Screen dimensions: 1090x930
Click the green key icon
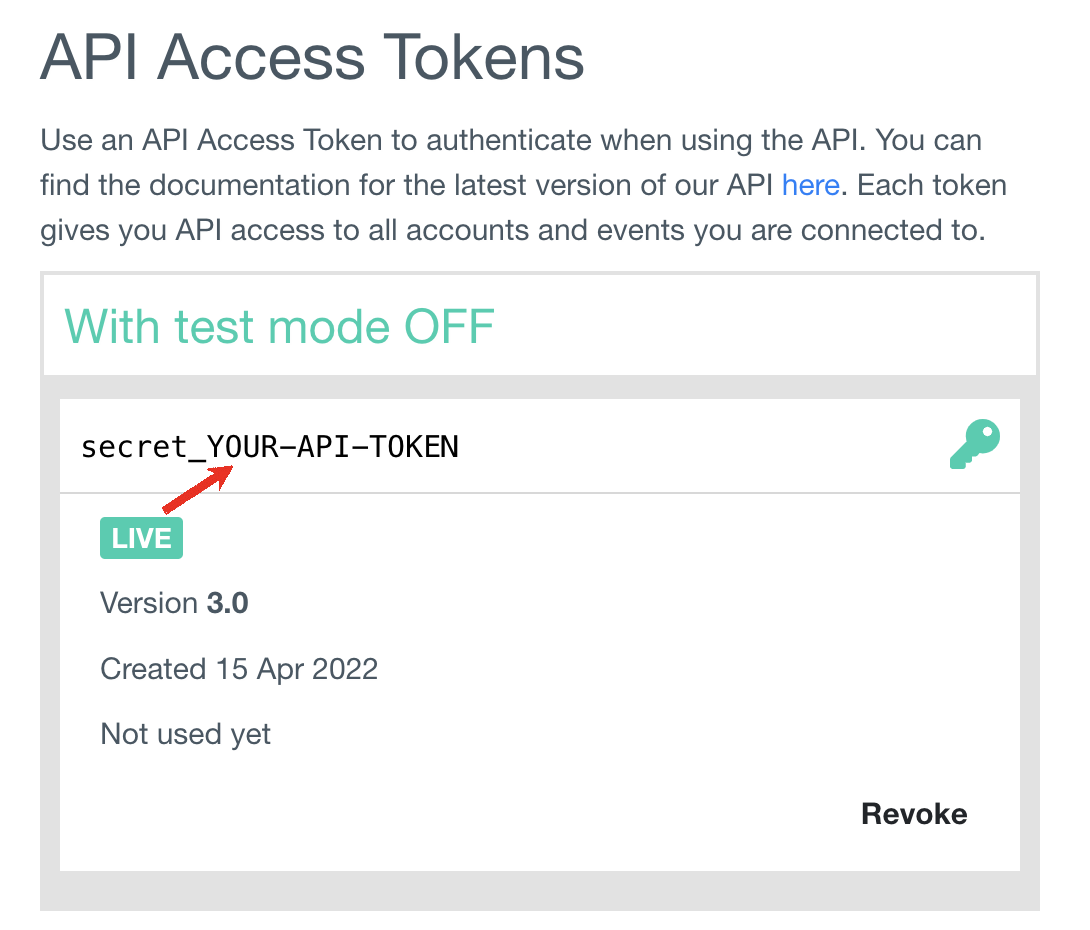[974, 445]
